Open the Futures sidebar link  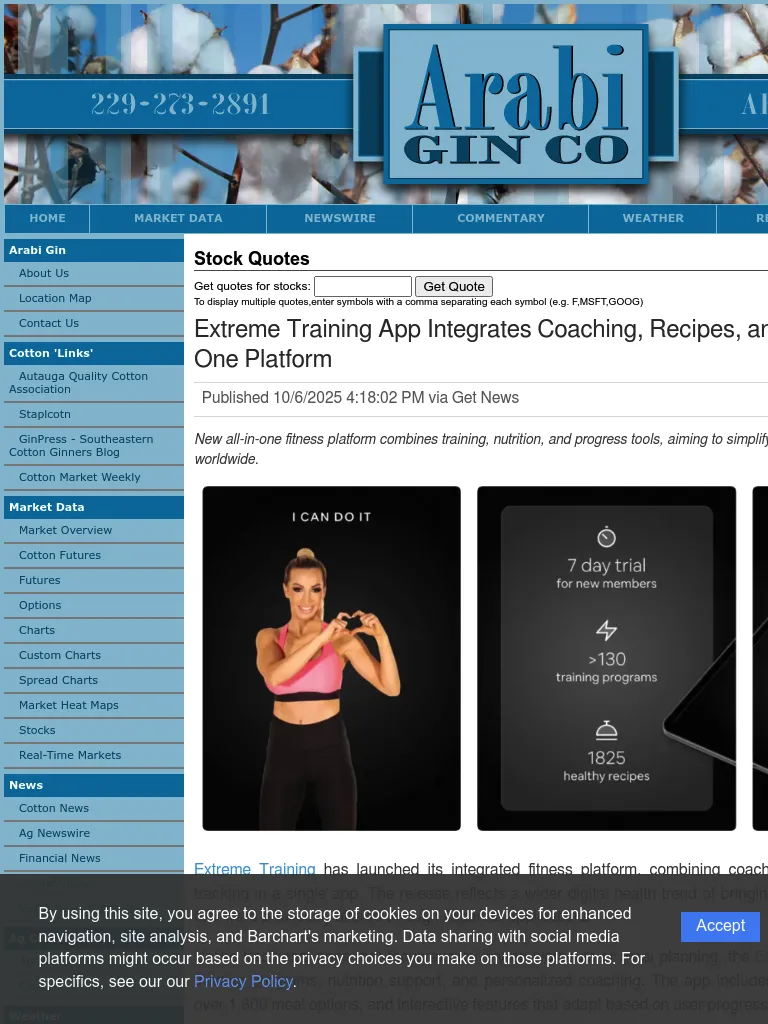coord(39,580)
